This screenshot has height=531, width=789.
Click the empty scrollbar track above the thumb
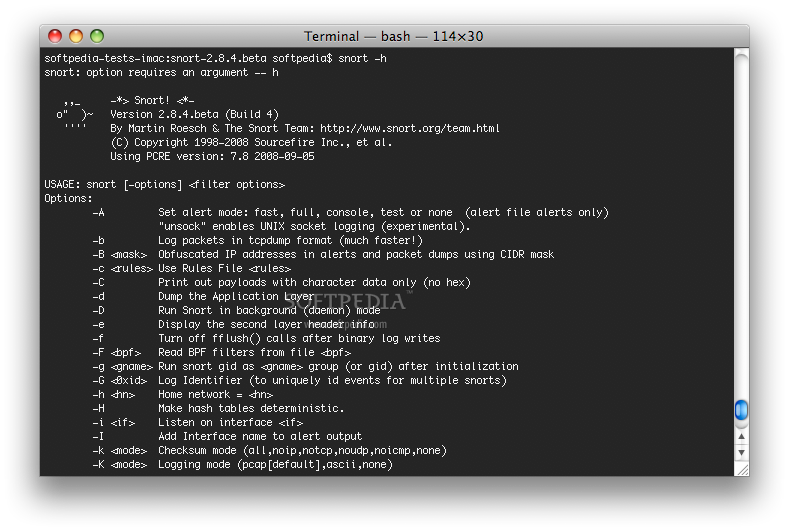741,224
